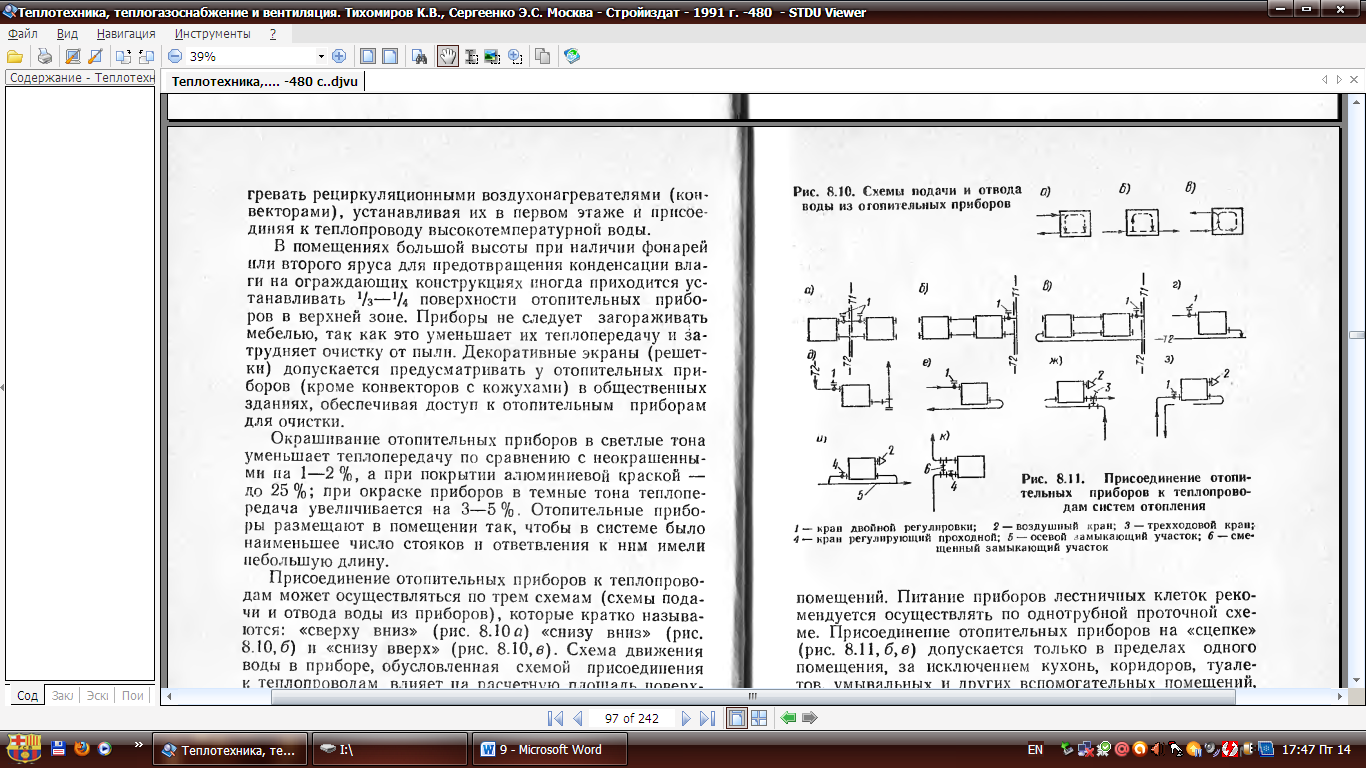Screen dimensions: 1366x768
Task: Switch to the Зак bookmarks sidebar tab
Action: [62, 695]
